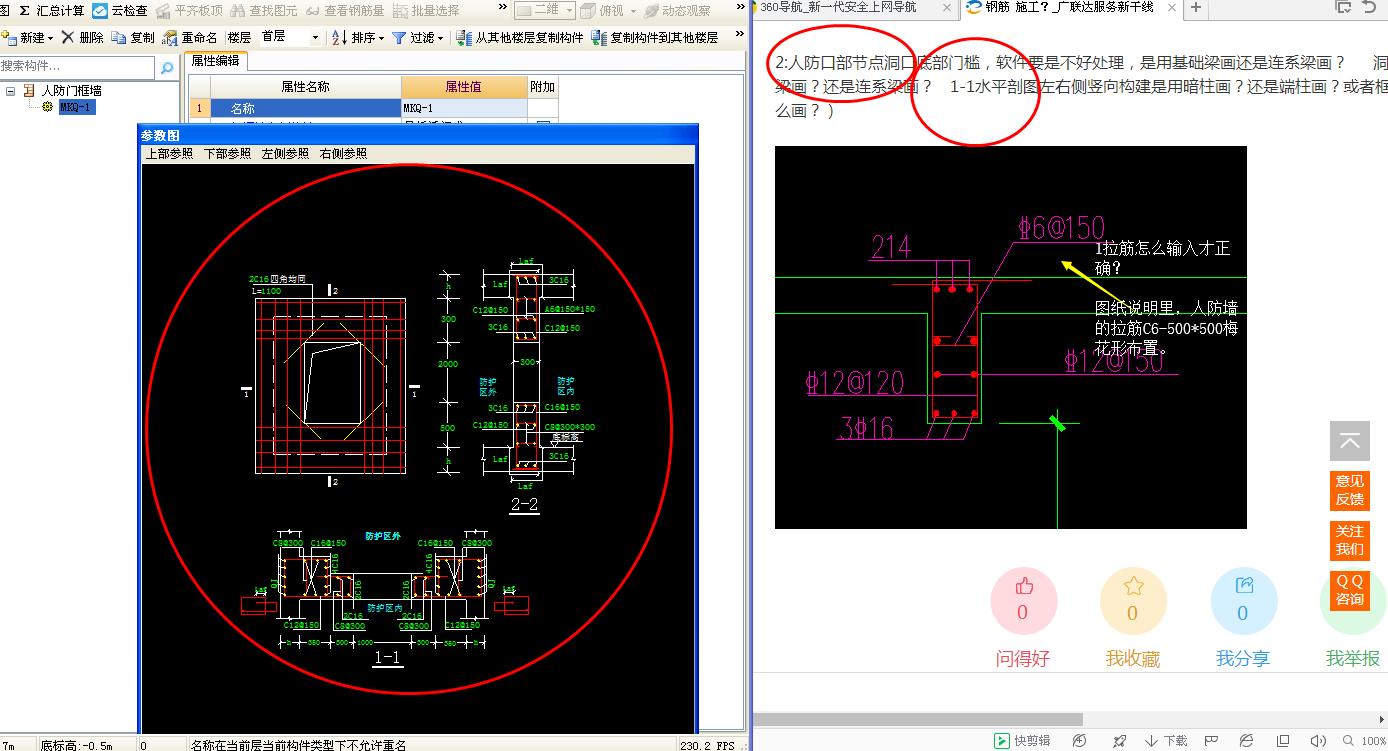1388x751 pixels.
Task: Open 查找图元 find element tool
Action: (x=263, y=10)
